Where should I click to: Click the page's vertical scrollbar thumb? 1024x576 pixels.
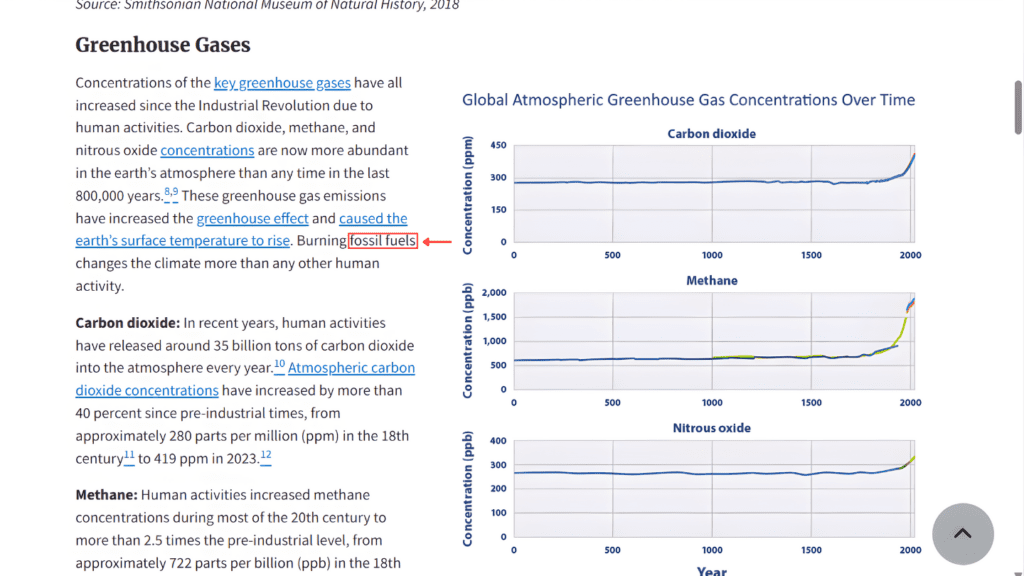[x=1018, y=70]
